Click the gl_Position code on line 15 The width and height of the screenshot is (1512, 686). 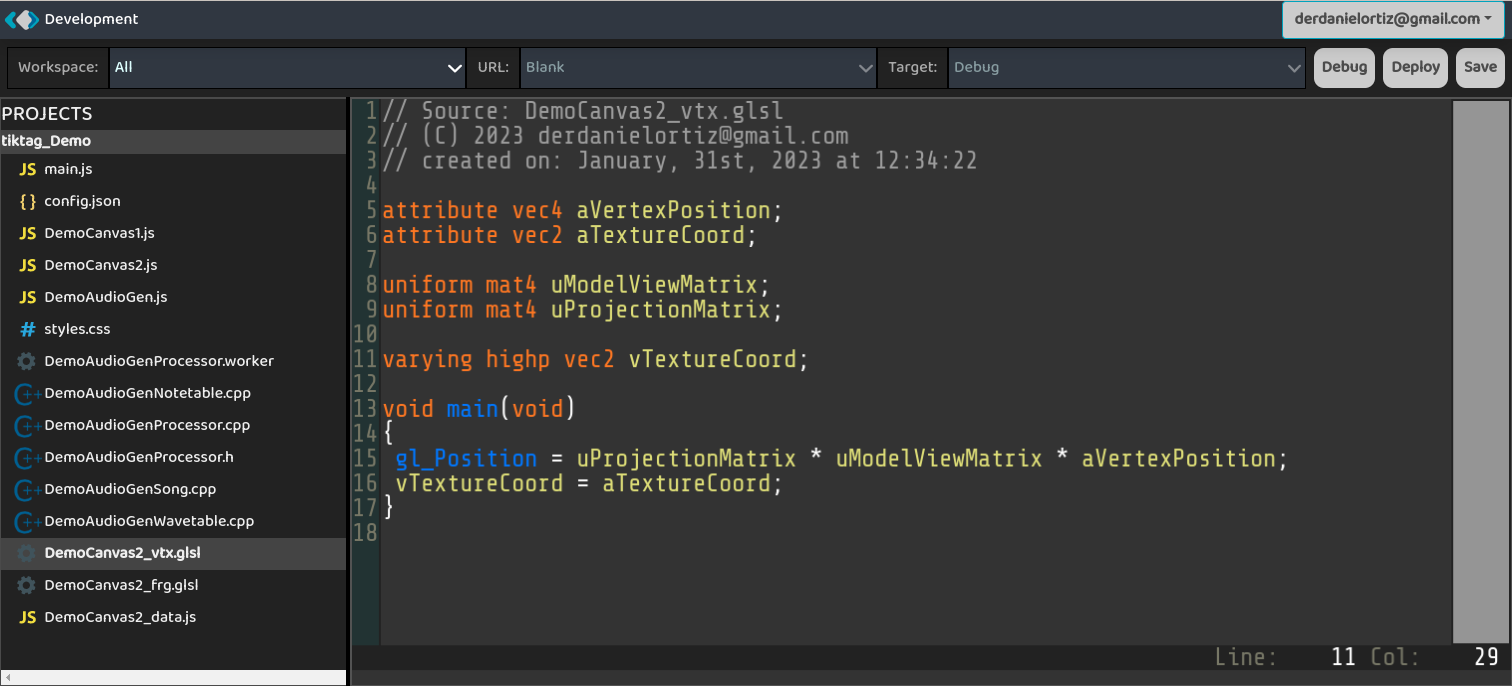tap(466, 459)
